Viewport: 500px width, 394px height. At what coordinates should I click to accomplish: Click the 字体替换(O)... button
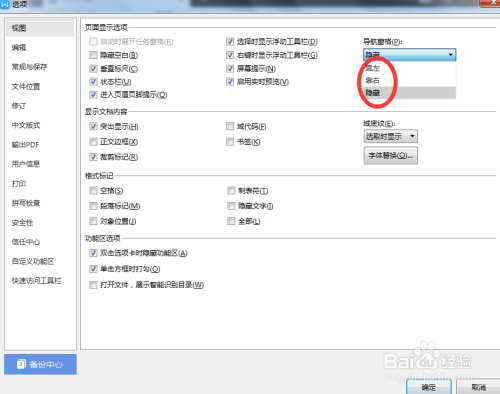391,156
